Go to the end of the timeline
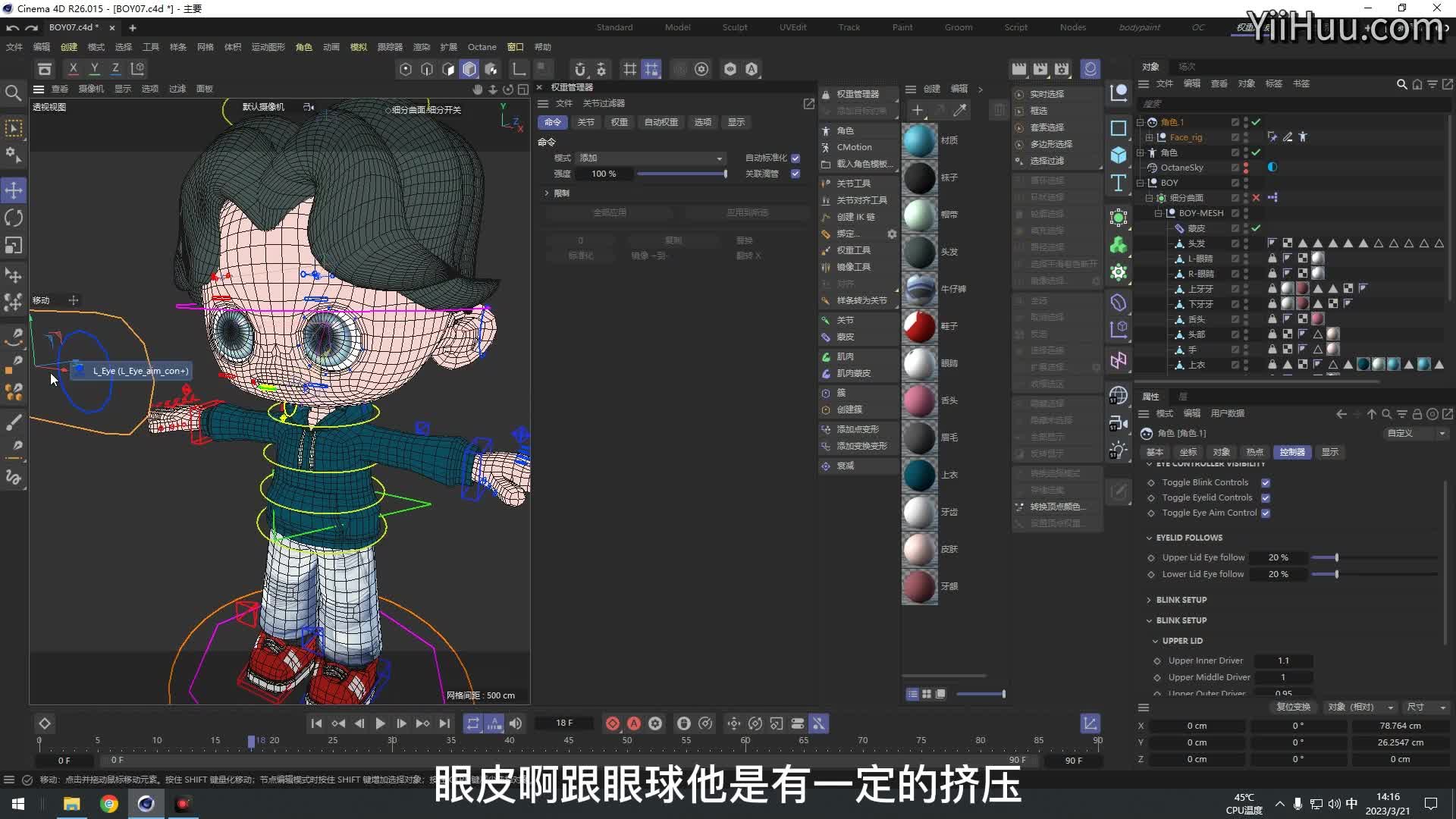 pos(444,723)
